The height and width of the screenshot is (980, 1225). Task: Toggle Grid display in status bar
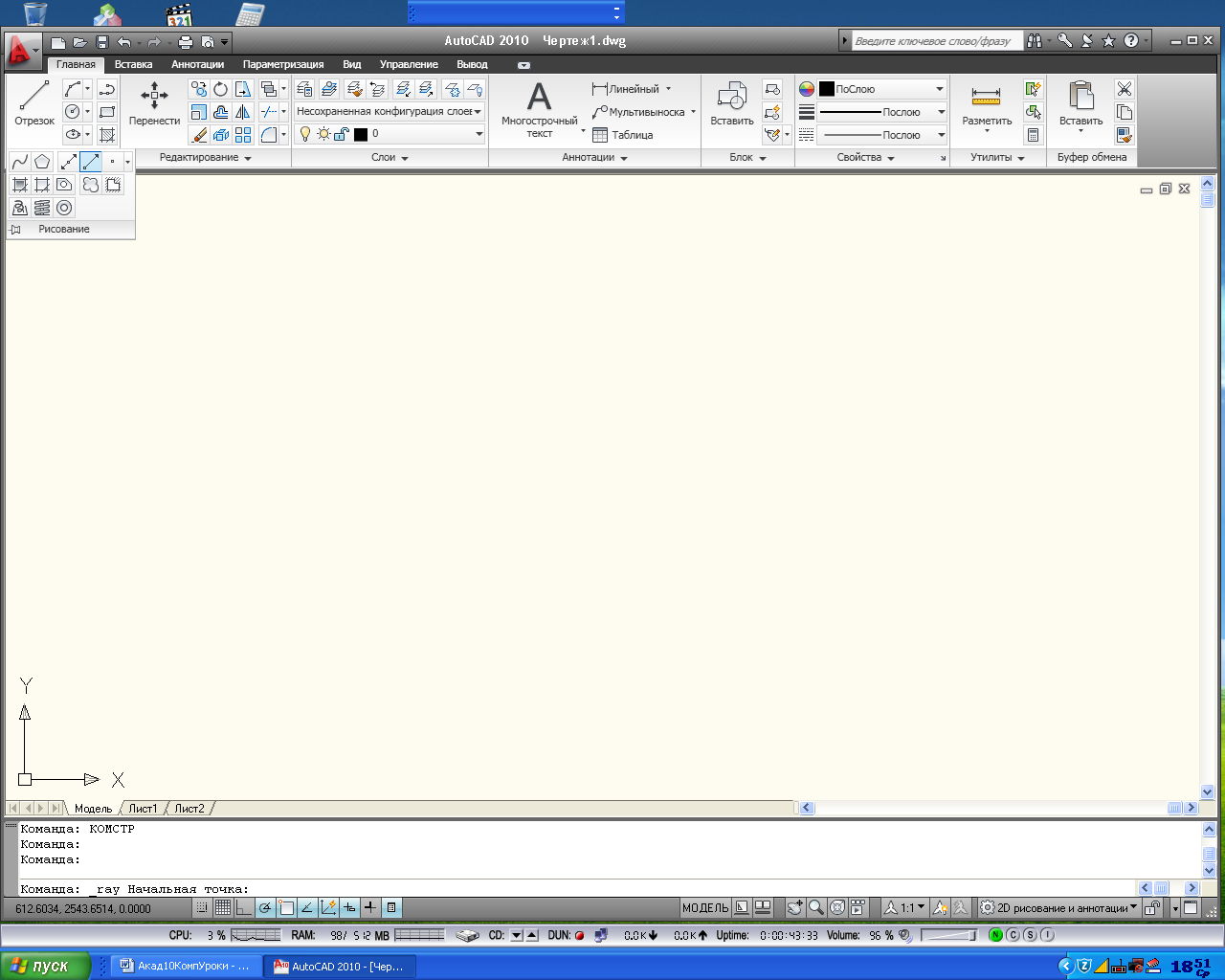[223, 907]
